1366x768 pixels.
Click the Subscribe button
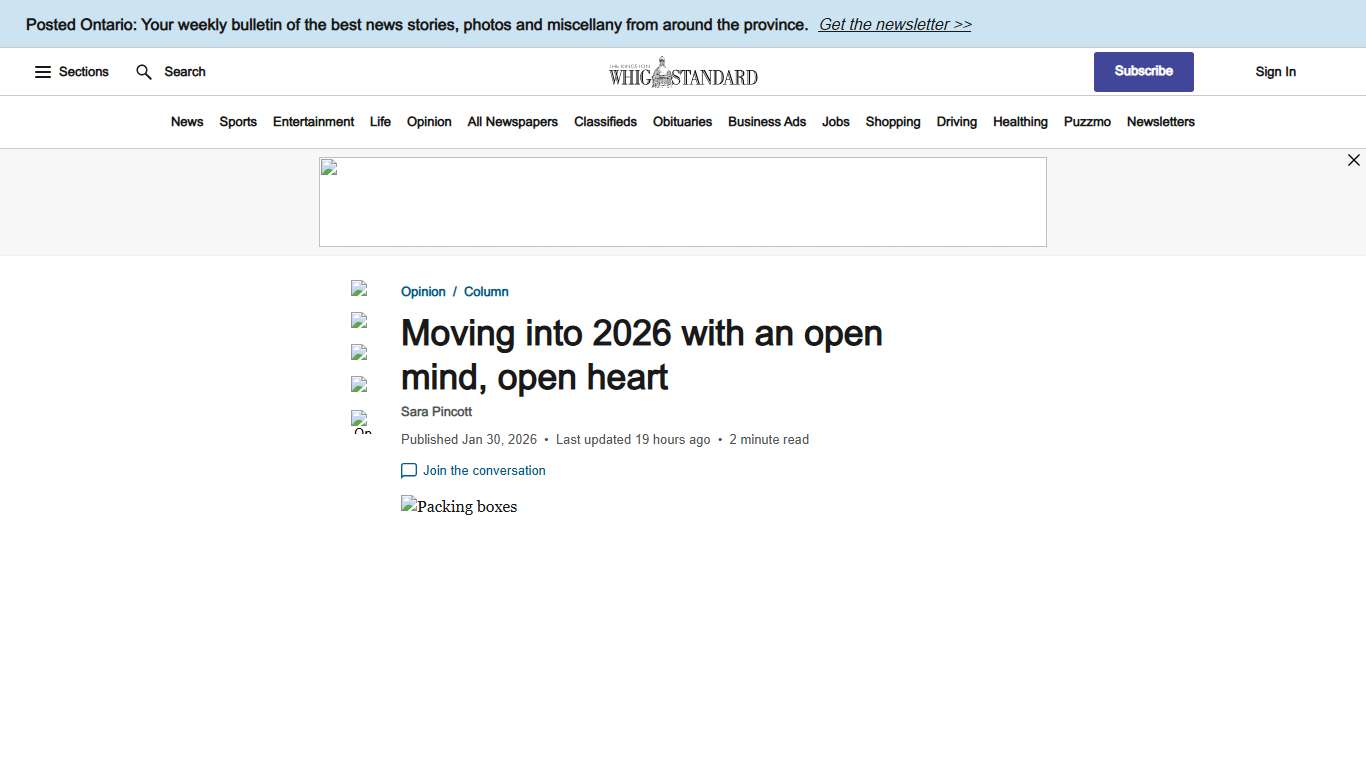pos(1143,71)
